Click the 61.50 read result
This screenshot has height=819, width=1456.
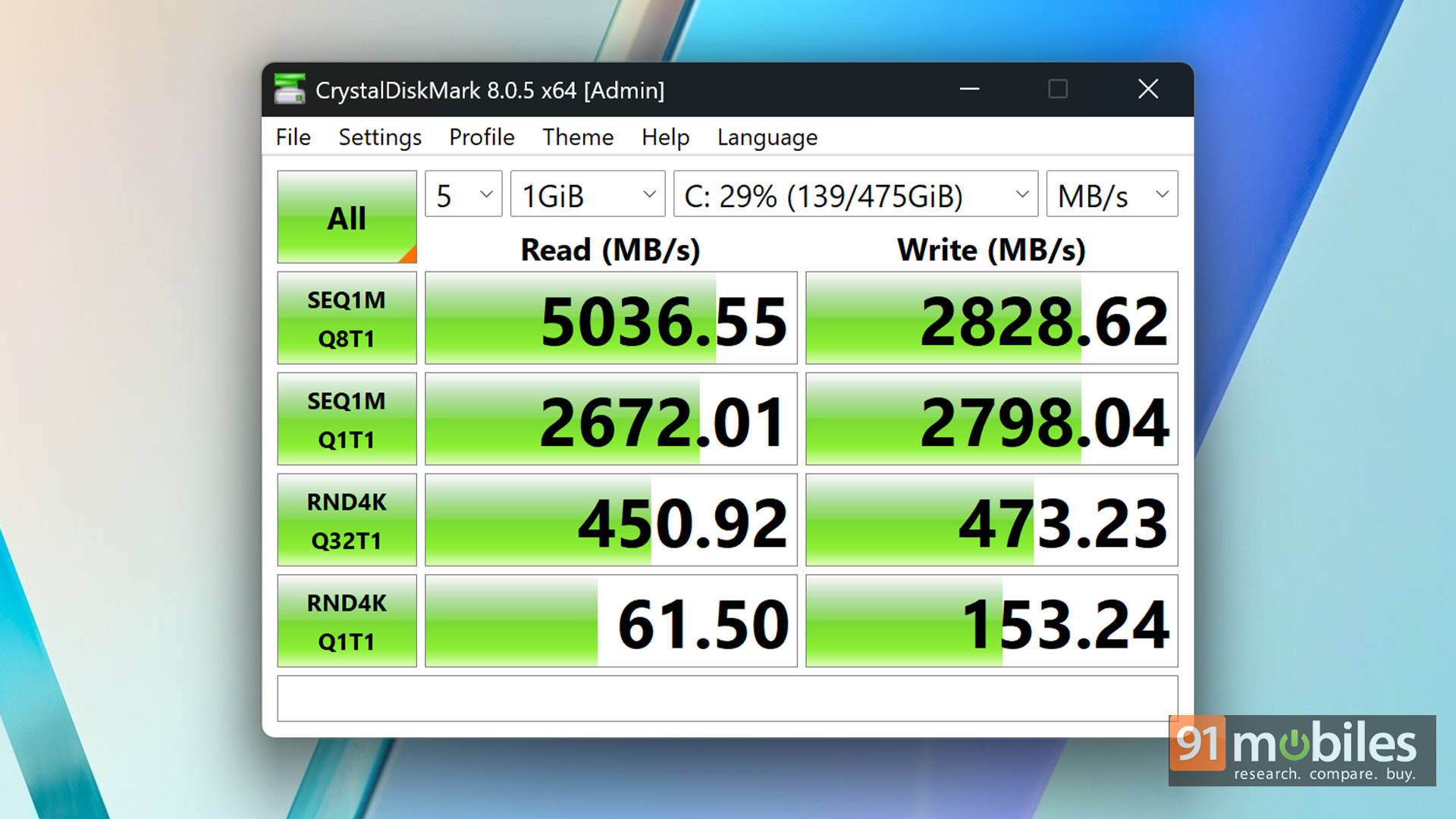click(611, 621)
